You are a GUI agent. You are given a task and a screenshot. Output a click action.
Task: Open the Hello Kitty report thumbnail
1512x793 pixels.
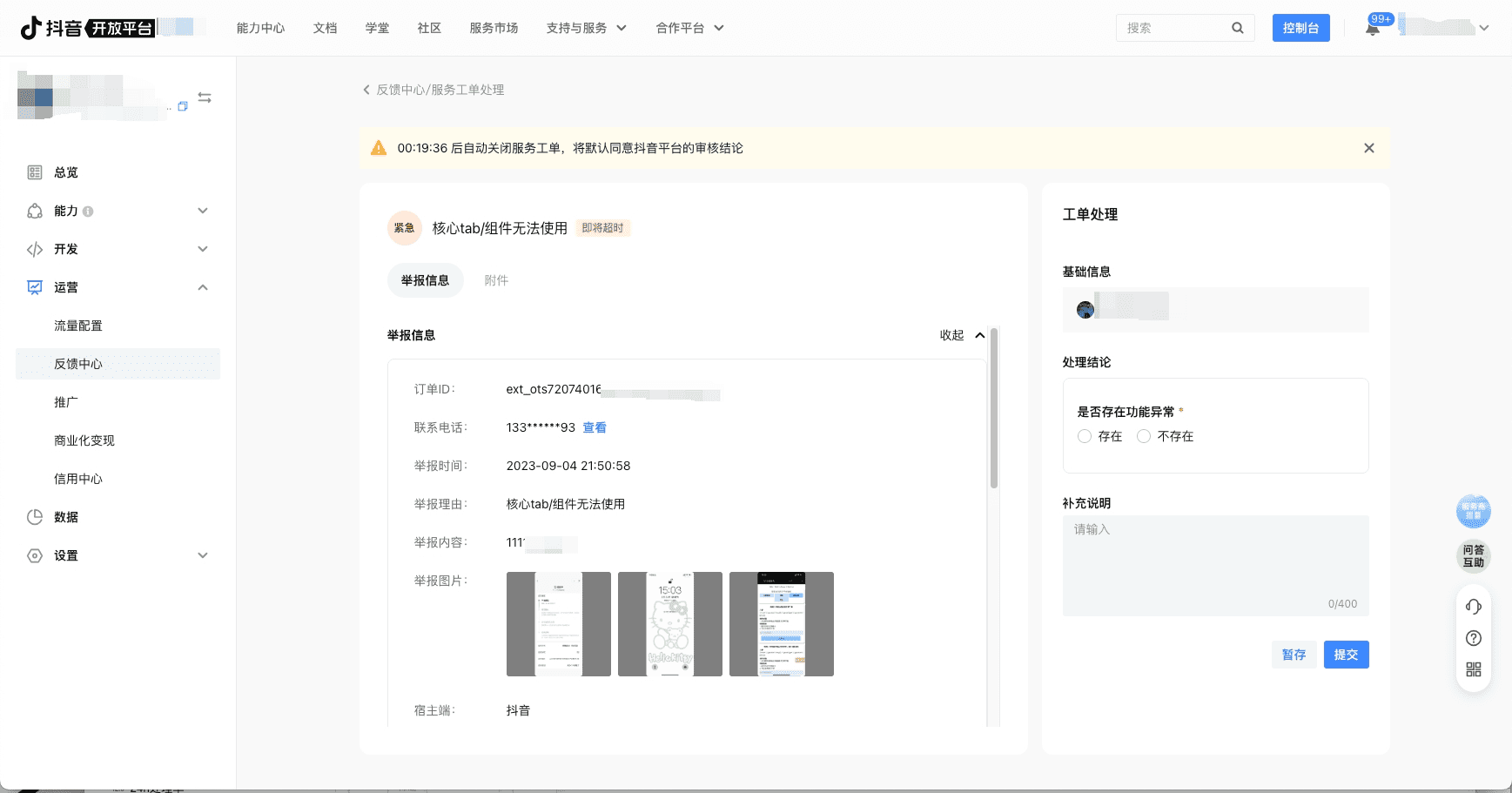(670, 624)
